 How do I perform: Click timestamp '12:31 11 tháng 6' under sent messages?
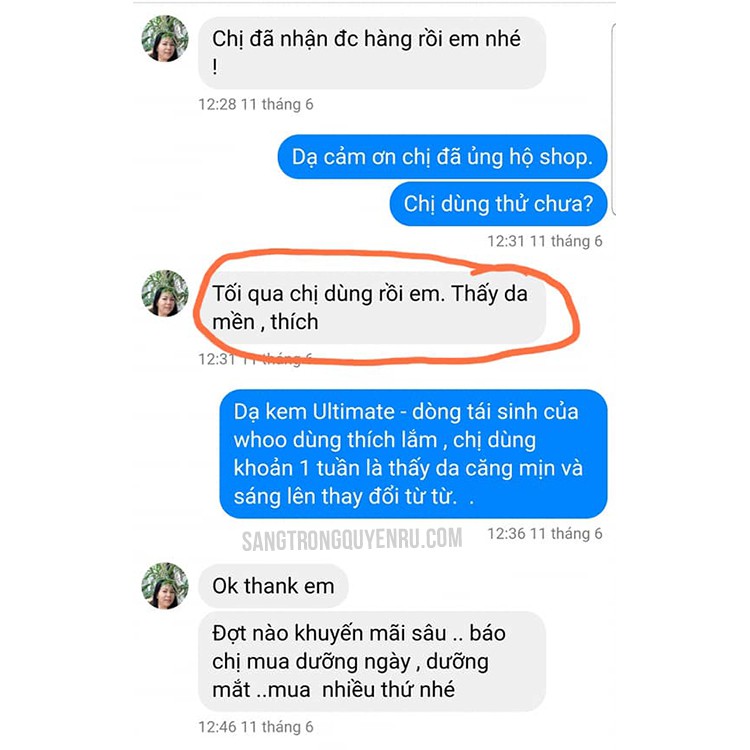[545, 241]
